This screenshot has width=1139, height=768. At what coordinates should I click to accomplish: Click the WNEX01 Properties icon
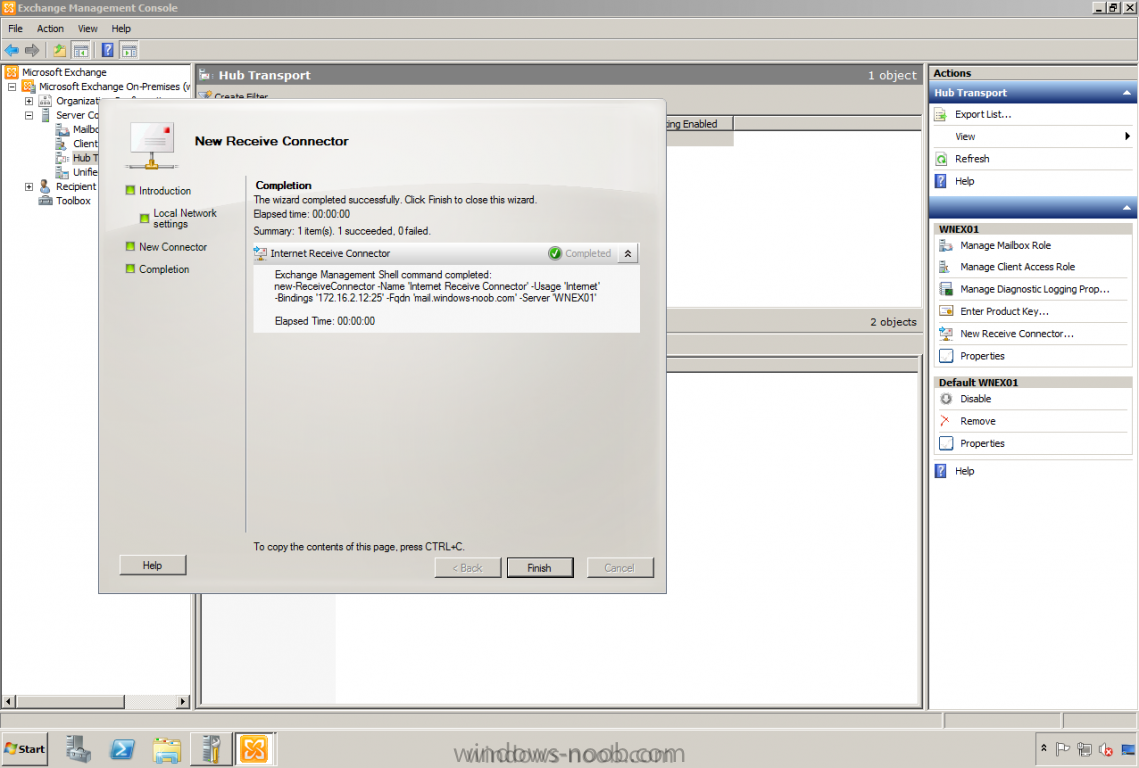click(x=946, y=356)
